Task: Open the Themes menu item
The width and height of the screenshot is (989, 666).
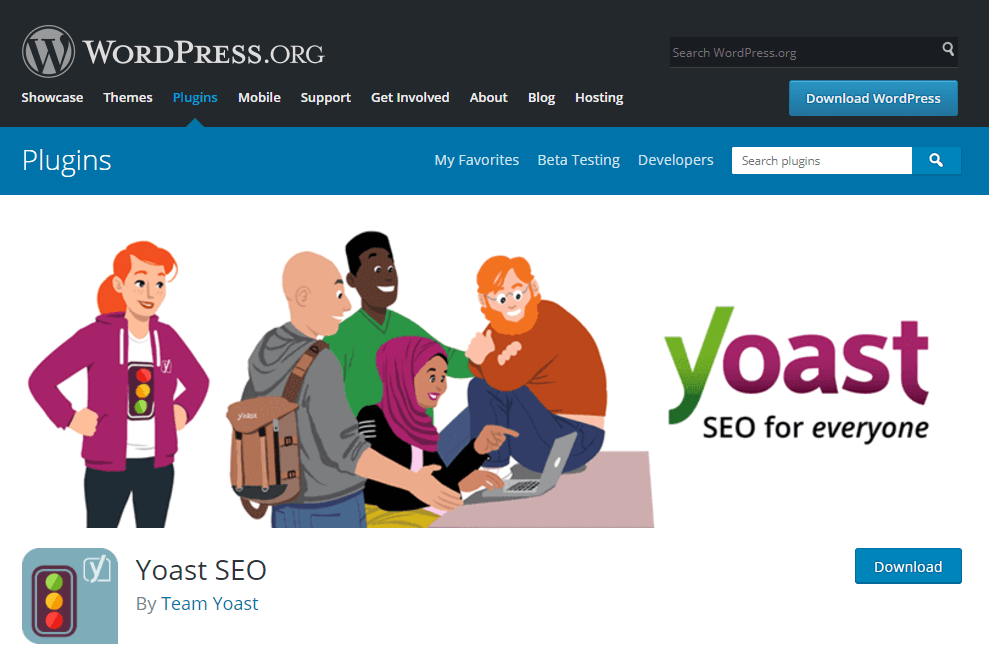Action: pos(128,98)
